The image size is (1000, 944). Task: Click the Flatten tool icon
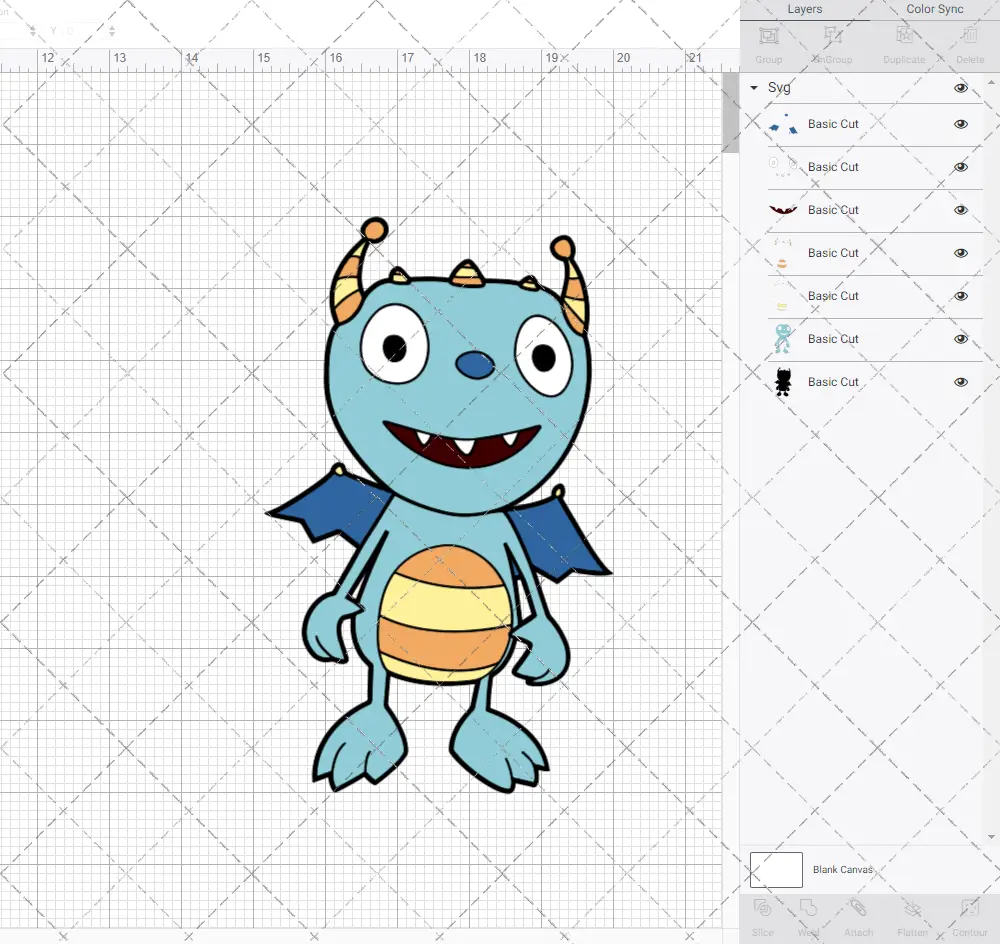coord(912,908)
